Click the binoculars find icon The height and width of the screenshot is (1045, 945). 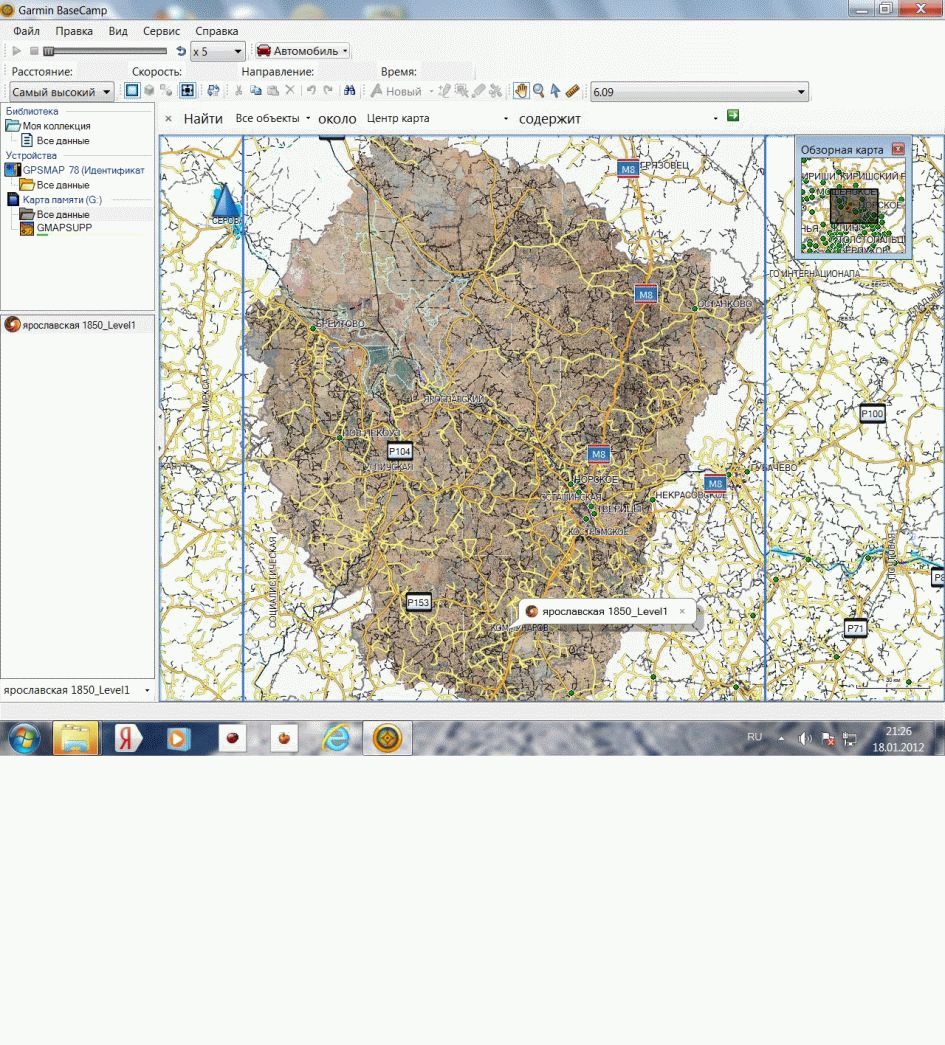350,91
